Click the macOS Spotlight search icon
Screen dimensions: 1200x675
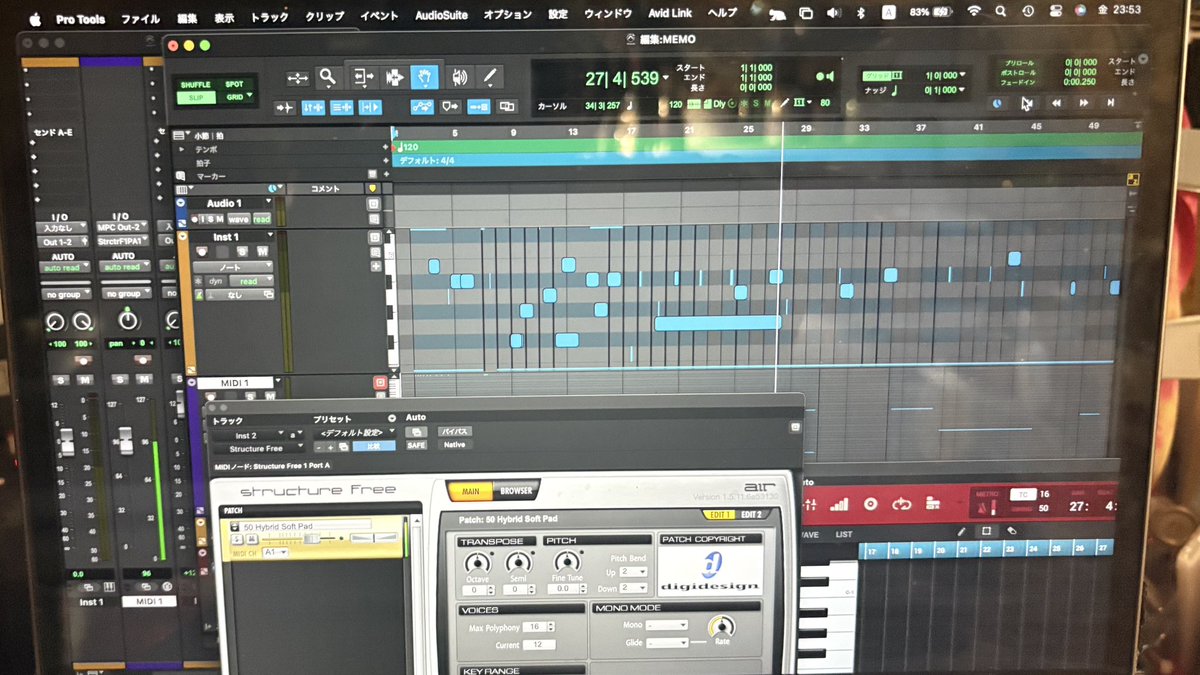(x=999, y=11)
